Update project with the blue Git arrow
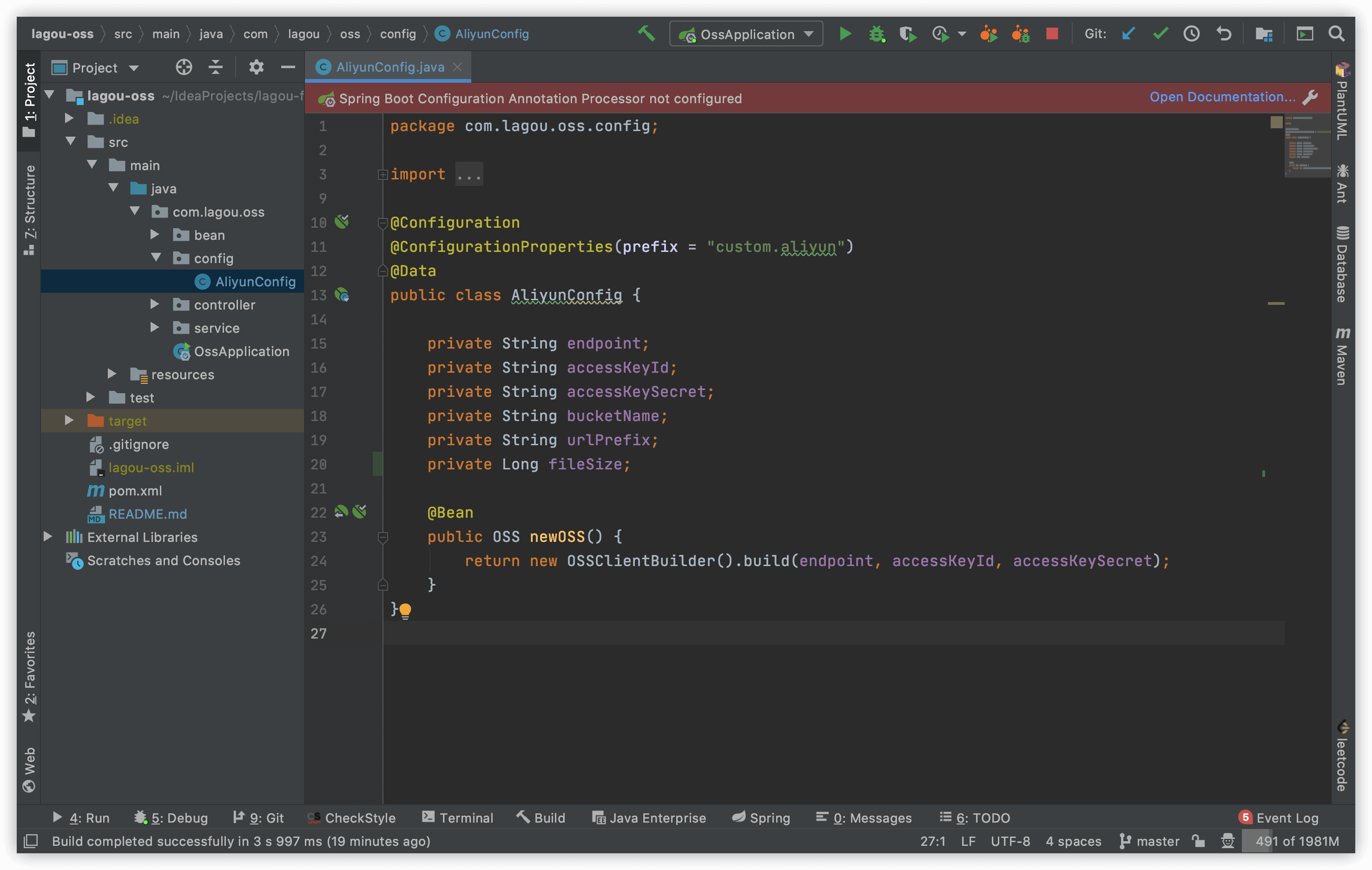The image size is (1372, 870). click(x=1128, y=33)
